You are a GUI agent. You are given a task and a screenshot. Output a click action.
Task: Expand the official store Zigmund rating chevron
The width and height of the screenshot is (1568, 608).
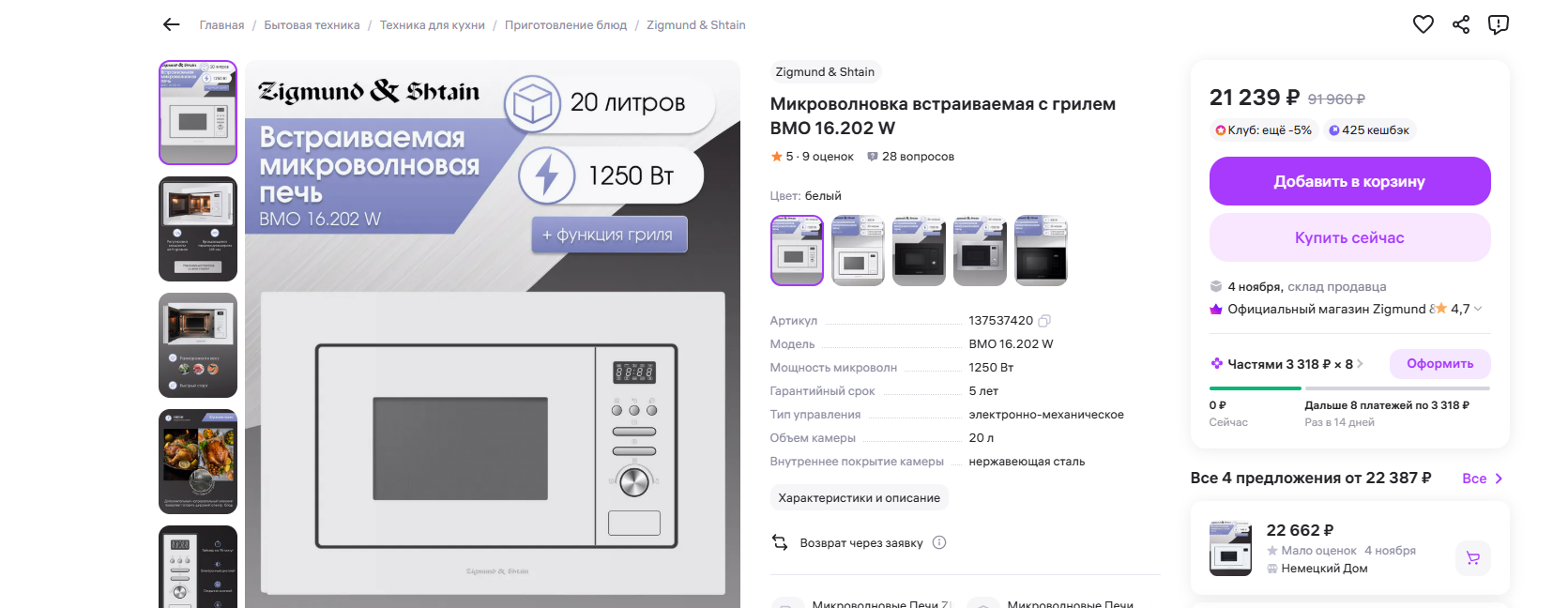click(x=1478, y=309)
